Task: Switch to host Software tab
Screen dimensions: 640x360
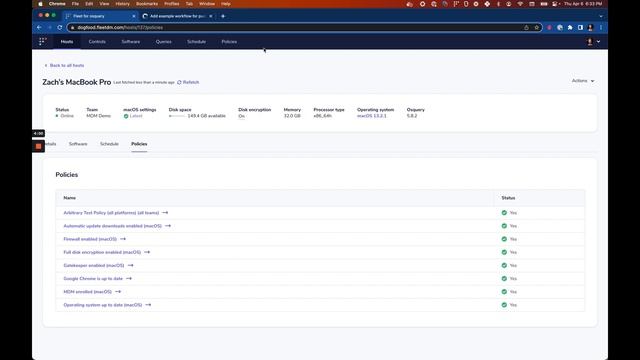Action: (x=78, y=144)
